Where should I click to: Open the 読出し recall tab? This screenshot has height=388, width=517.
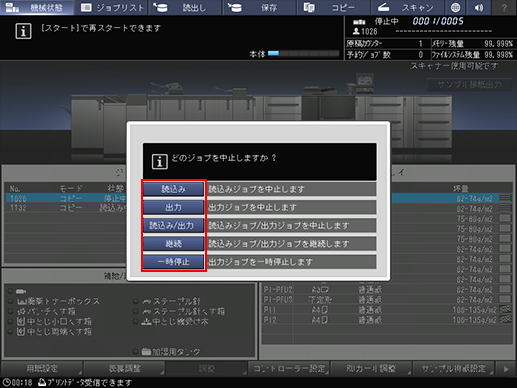coord(185,7)
